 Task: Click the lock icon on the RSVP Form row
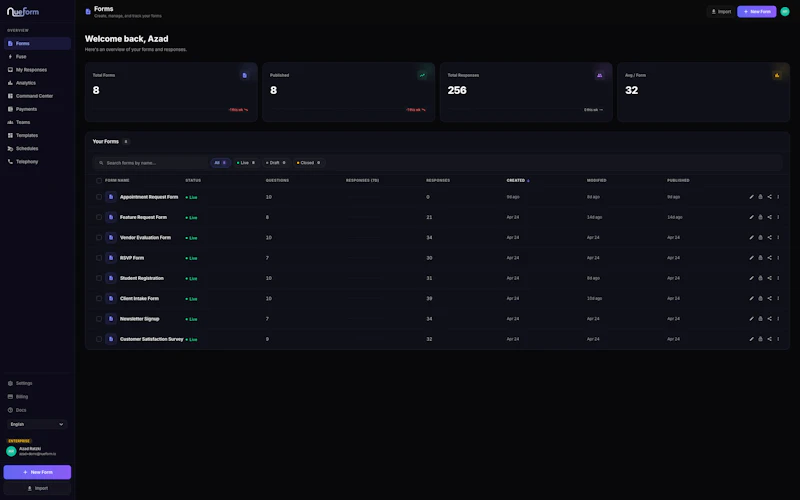click(x=760, y=258)
